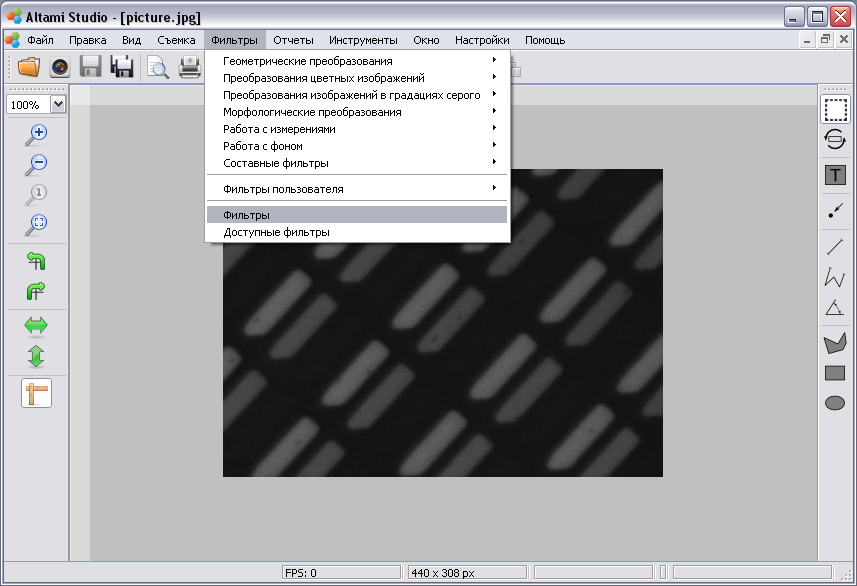This screenshot has height=586, width=857.
Task: Expand Преобразования цветных изображений submenu
Action: tap(357, 78)
